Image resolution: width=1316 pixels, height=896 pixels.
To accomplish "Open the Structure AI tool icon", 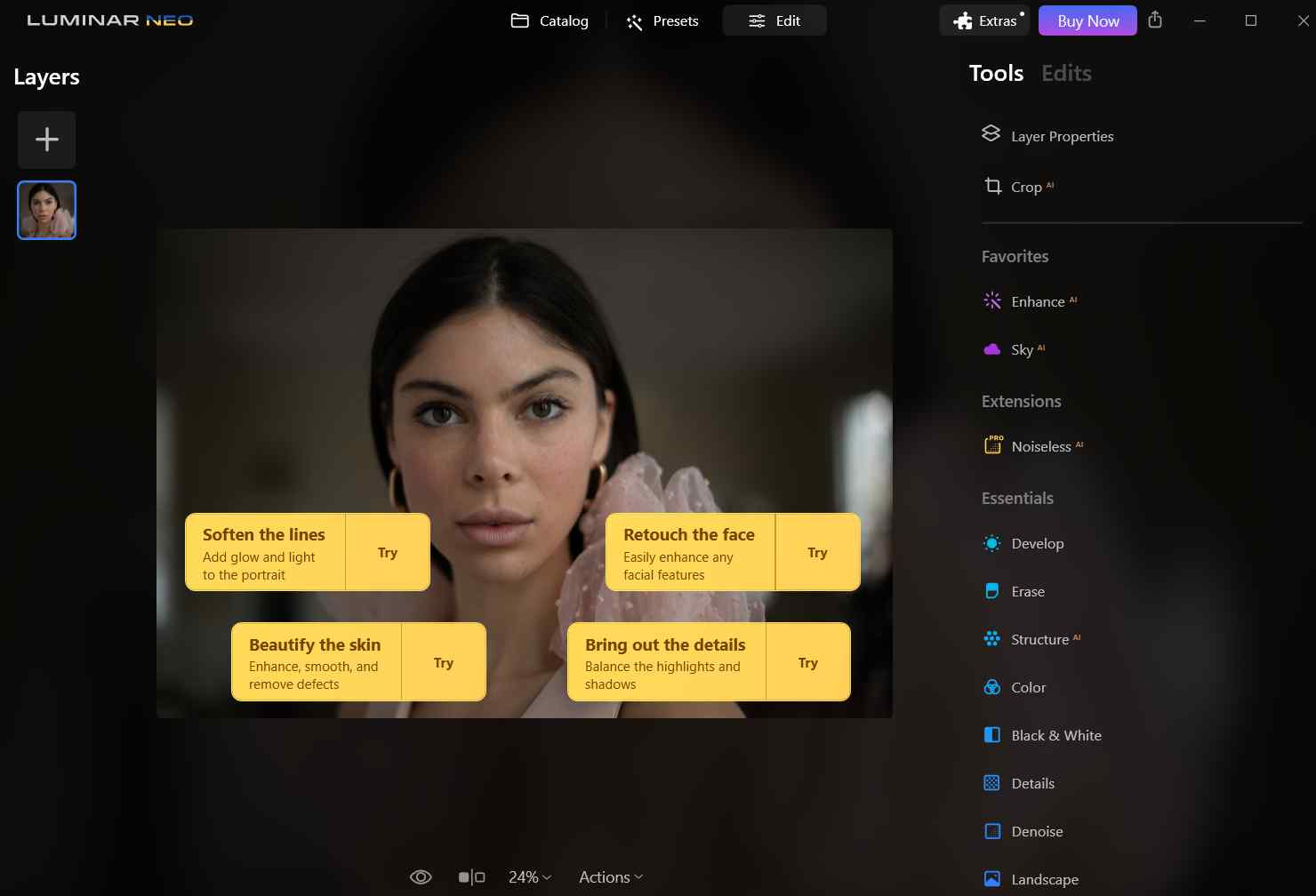I will coord(992,639).
